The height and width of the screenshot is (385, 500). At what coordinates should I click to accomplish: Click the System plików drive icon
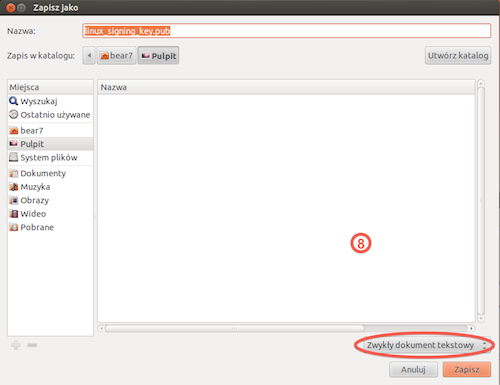[x=13, y=157]
